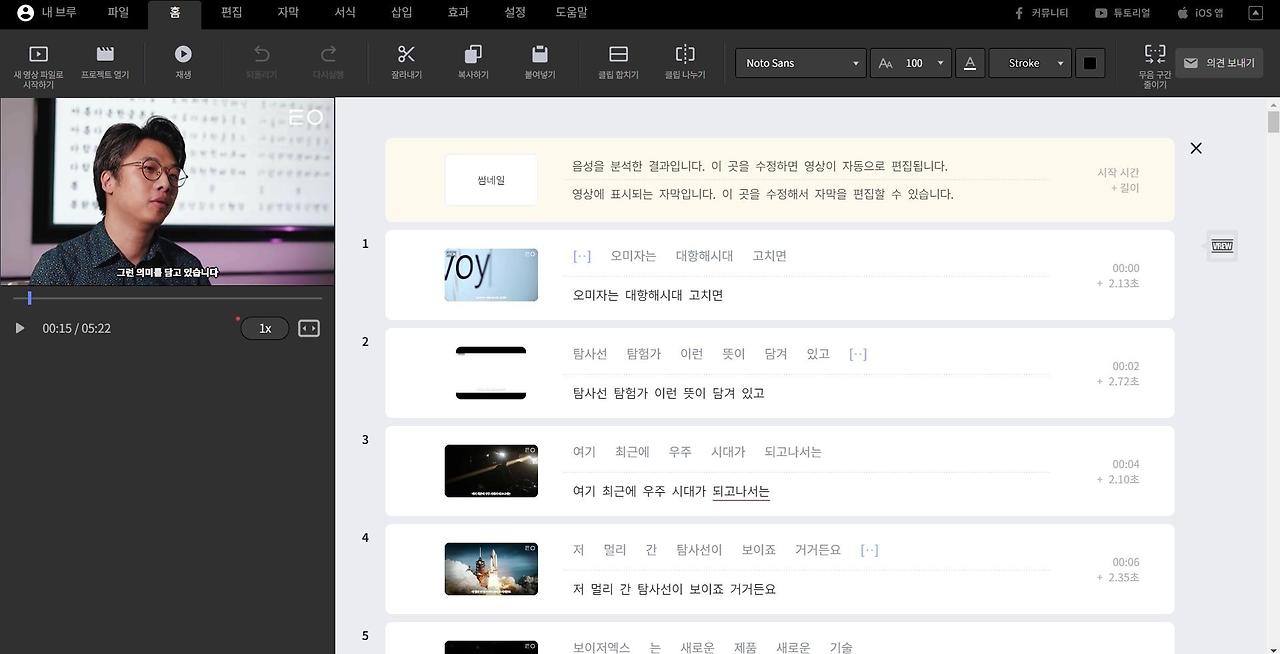Select clip 3 space thumbnail
This screenshot has height=654, width=1280.
click(x=491, y=471)
